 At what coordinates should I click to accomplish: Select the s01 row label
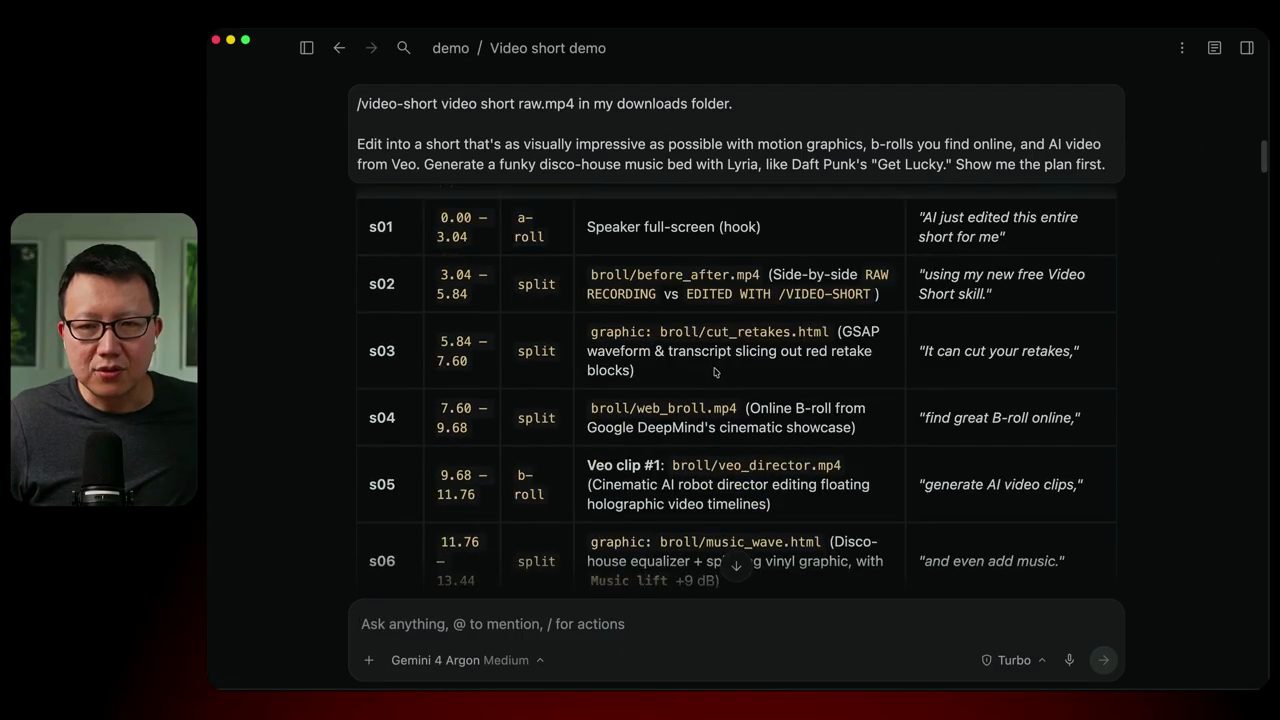(x=381, y=227)
